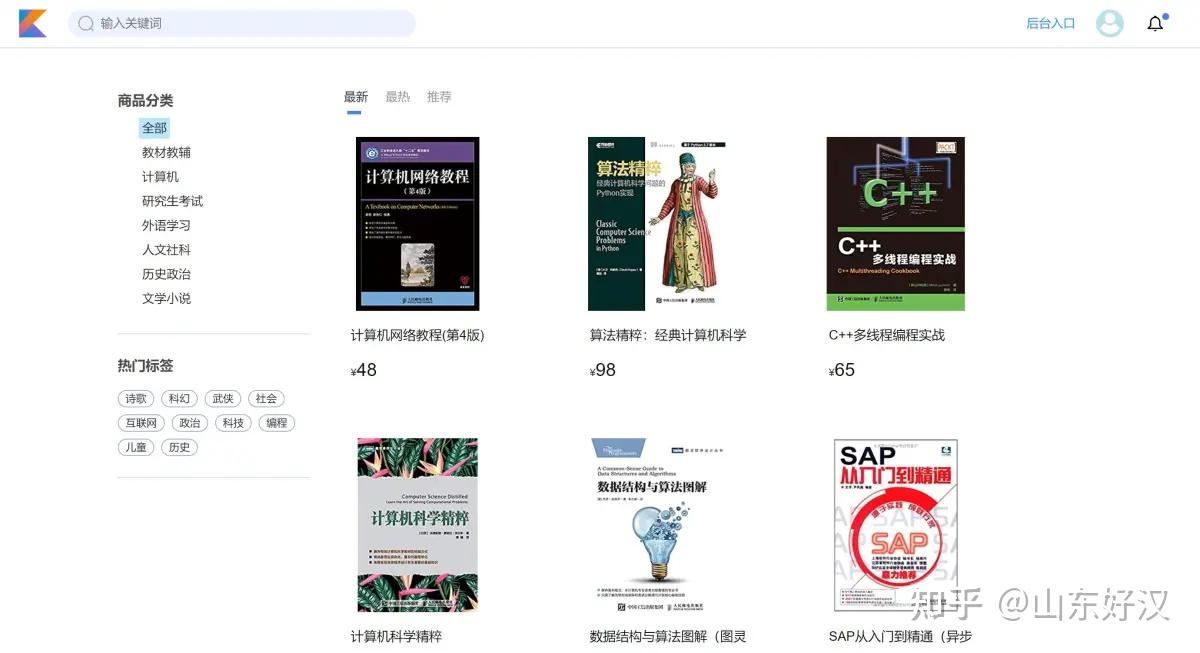Select the 最新 tab
This screenshot has width=1200, height=653.
(356, 96)
